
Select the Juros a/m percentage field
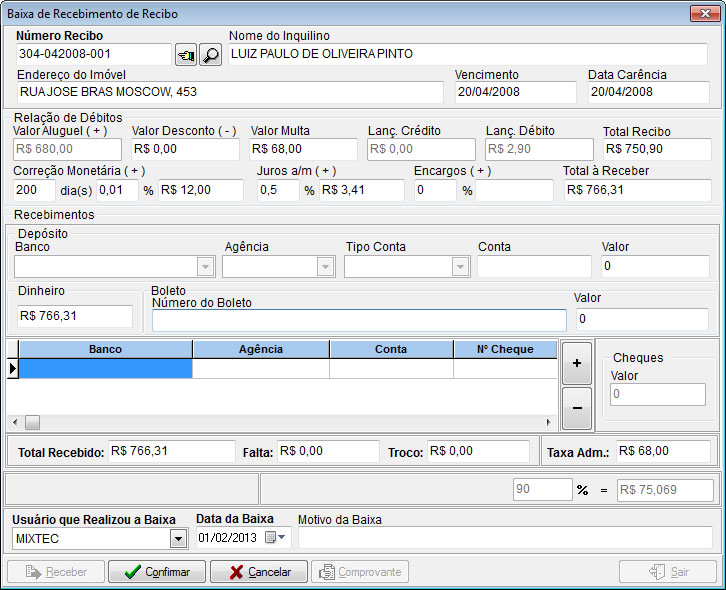click(x=277, y=190)
